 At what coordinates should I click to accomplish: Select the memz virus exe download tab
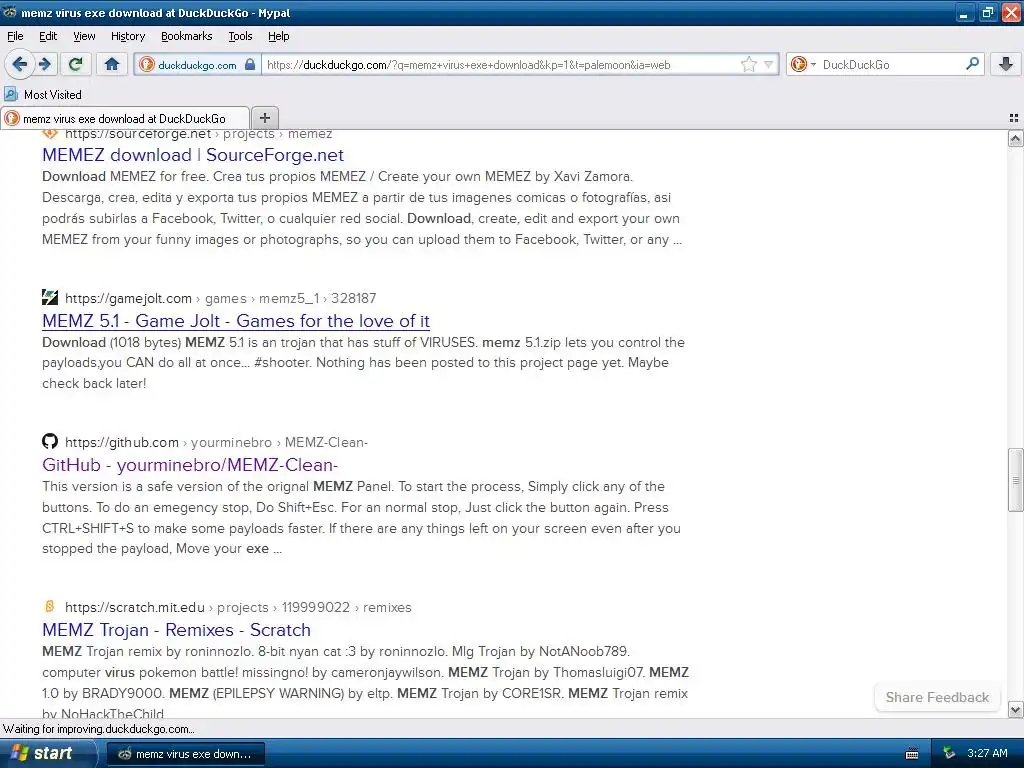(x=124, y=118)
